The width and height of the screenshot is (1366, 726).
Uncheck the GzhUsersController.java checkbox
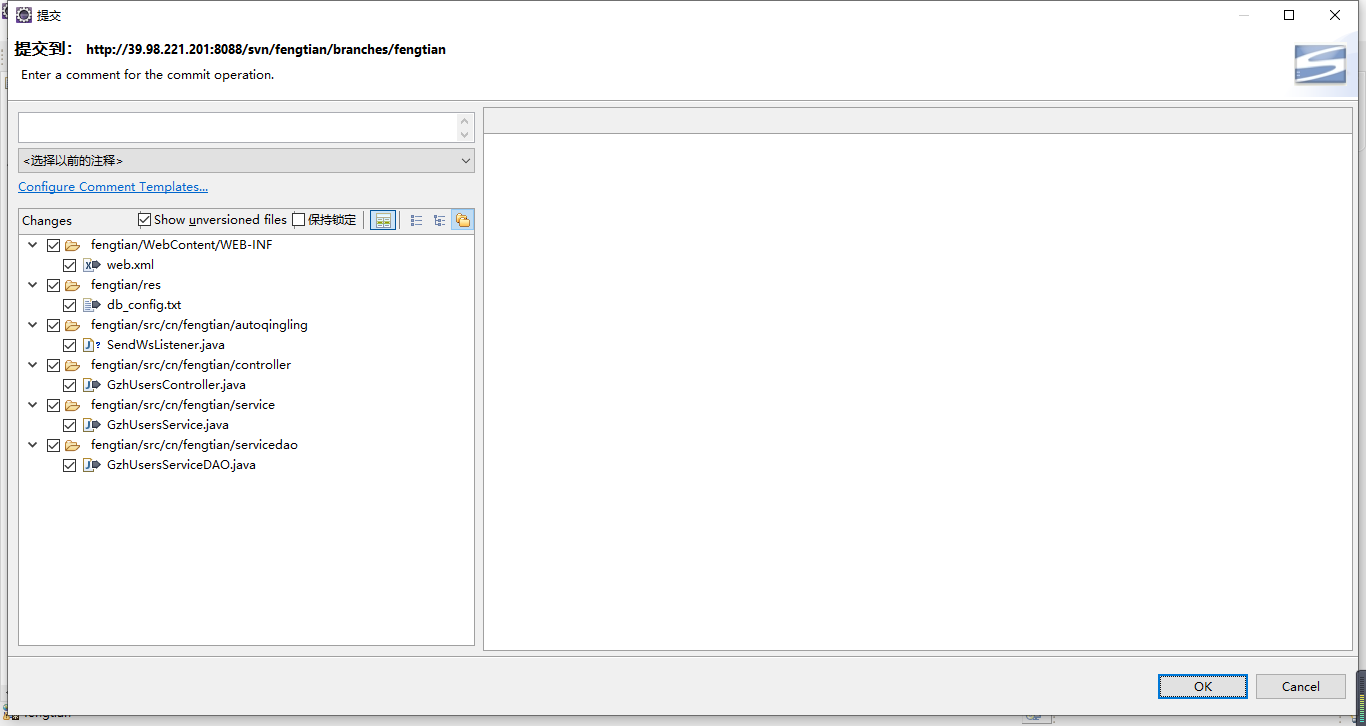click(70, 385)
